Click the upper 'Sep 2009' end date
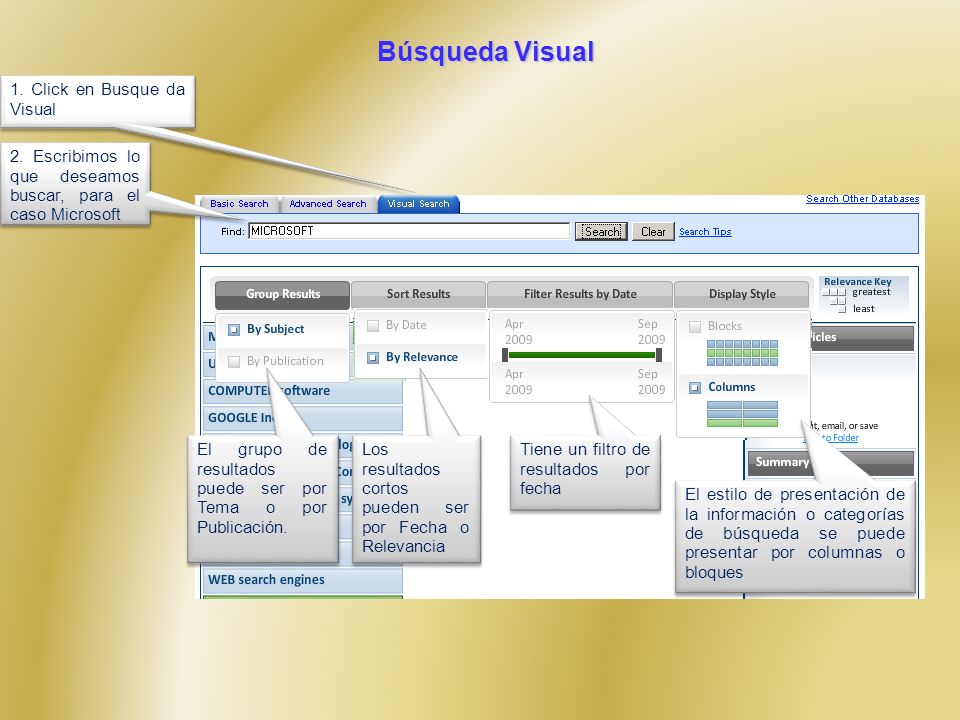 [651, 331]
